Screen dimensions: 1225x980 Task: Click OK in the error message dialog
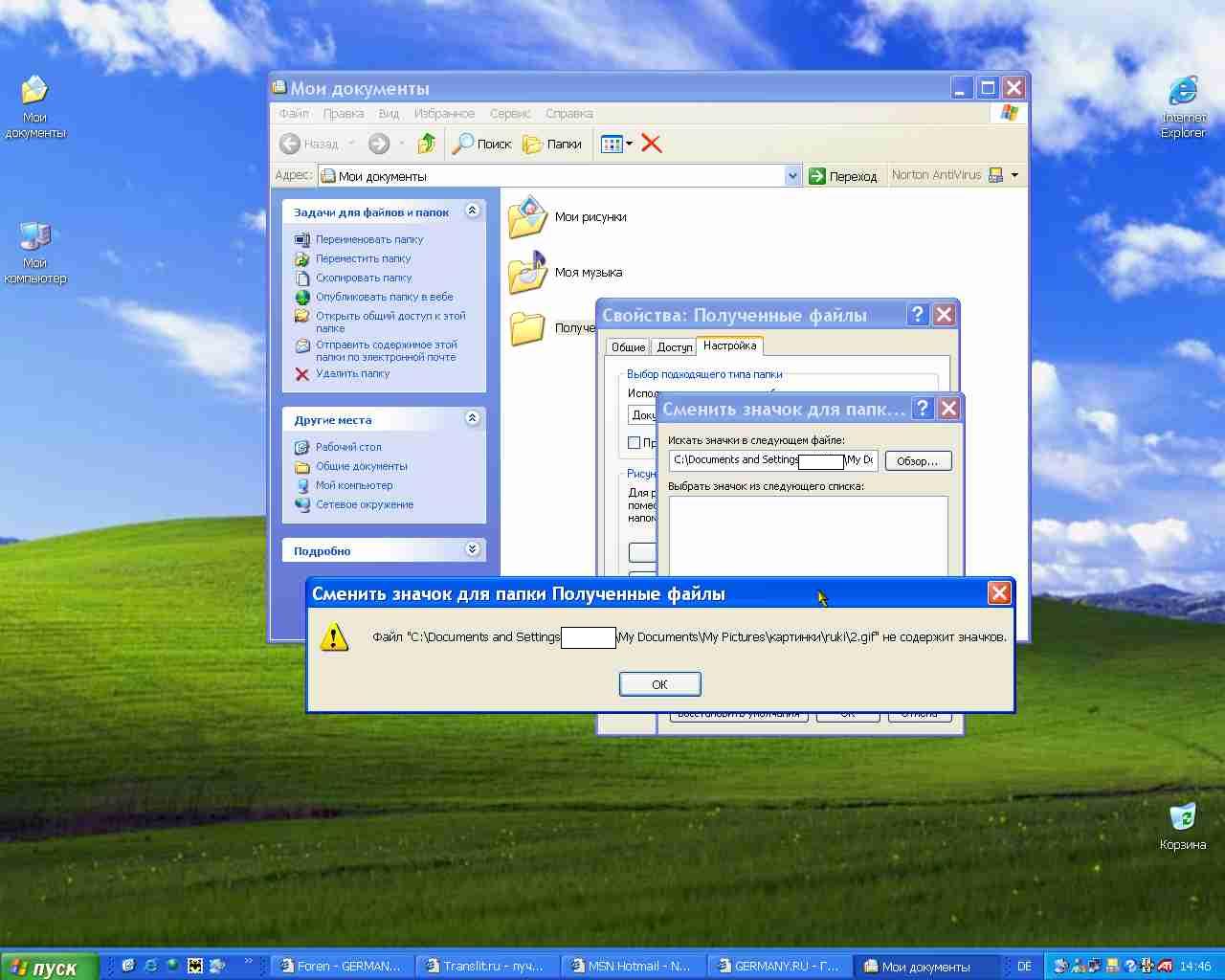click(659, 684)
